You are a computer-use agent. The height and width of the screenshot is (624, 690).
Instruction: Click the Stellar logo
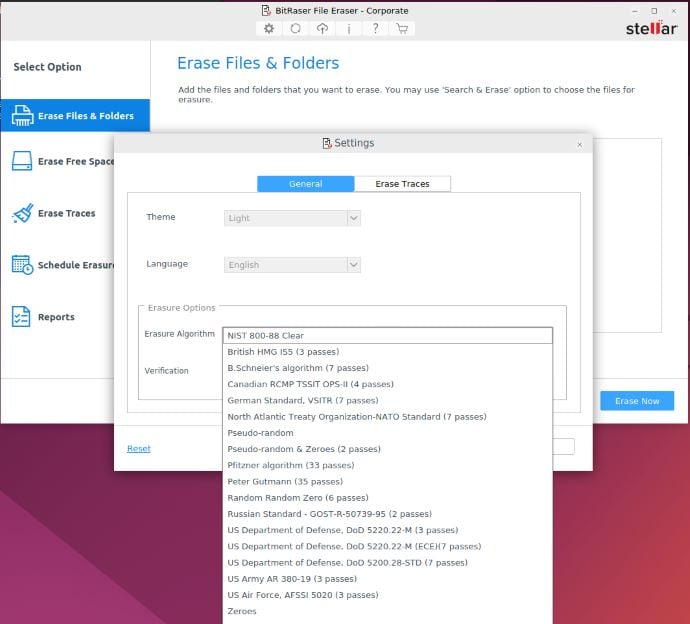point(651,28)
